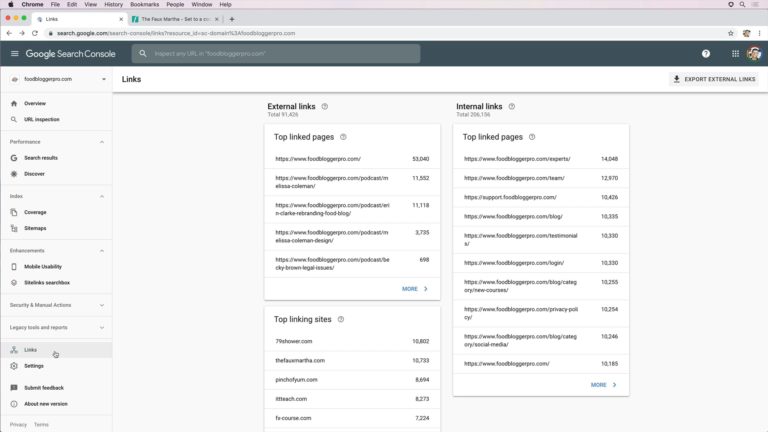
Task: Click the Overview home icon
Action: (x=14, y=103)
